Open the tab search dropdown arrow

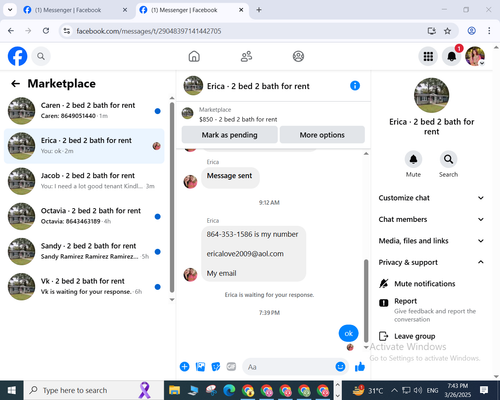coord(10,10)
